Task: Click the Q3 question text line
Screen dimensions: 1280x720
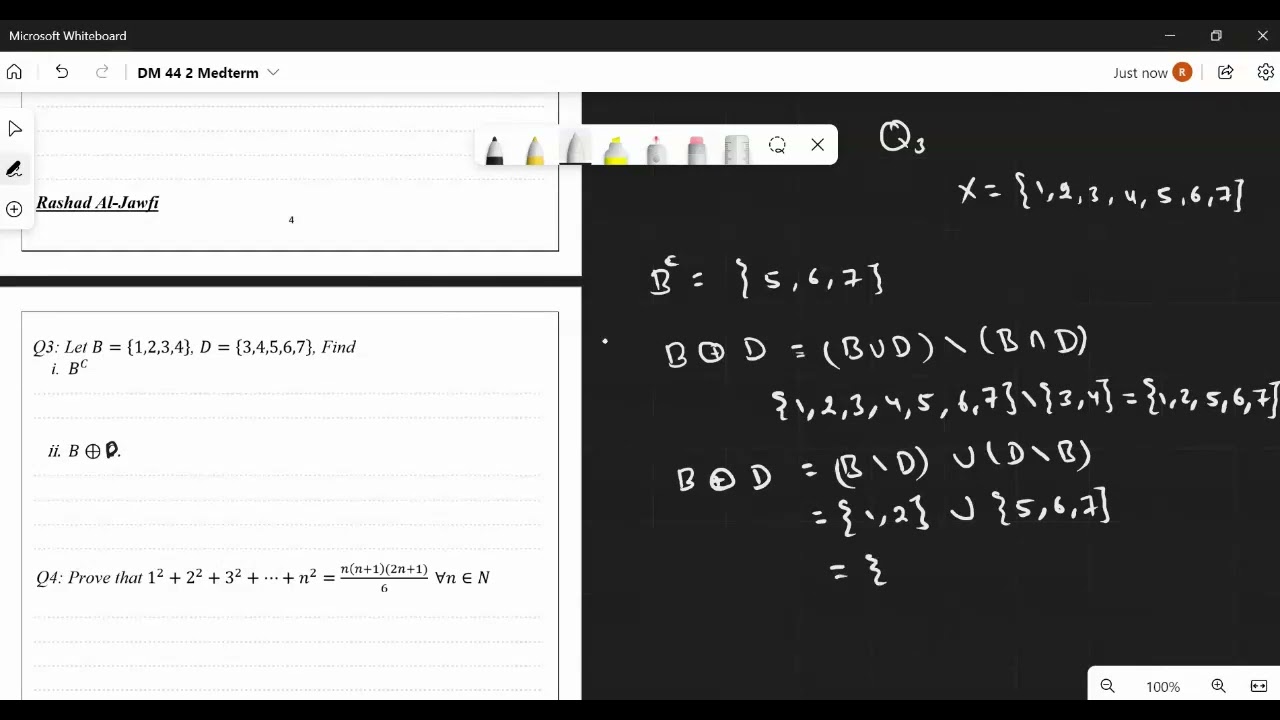Action: (194, 347)
